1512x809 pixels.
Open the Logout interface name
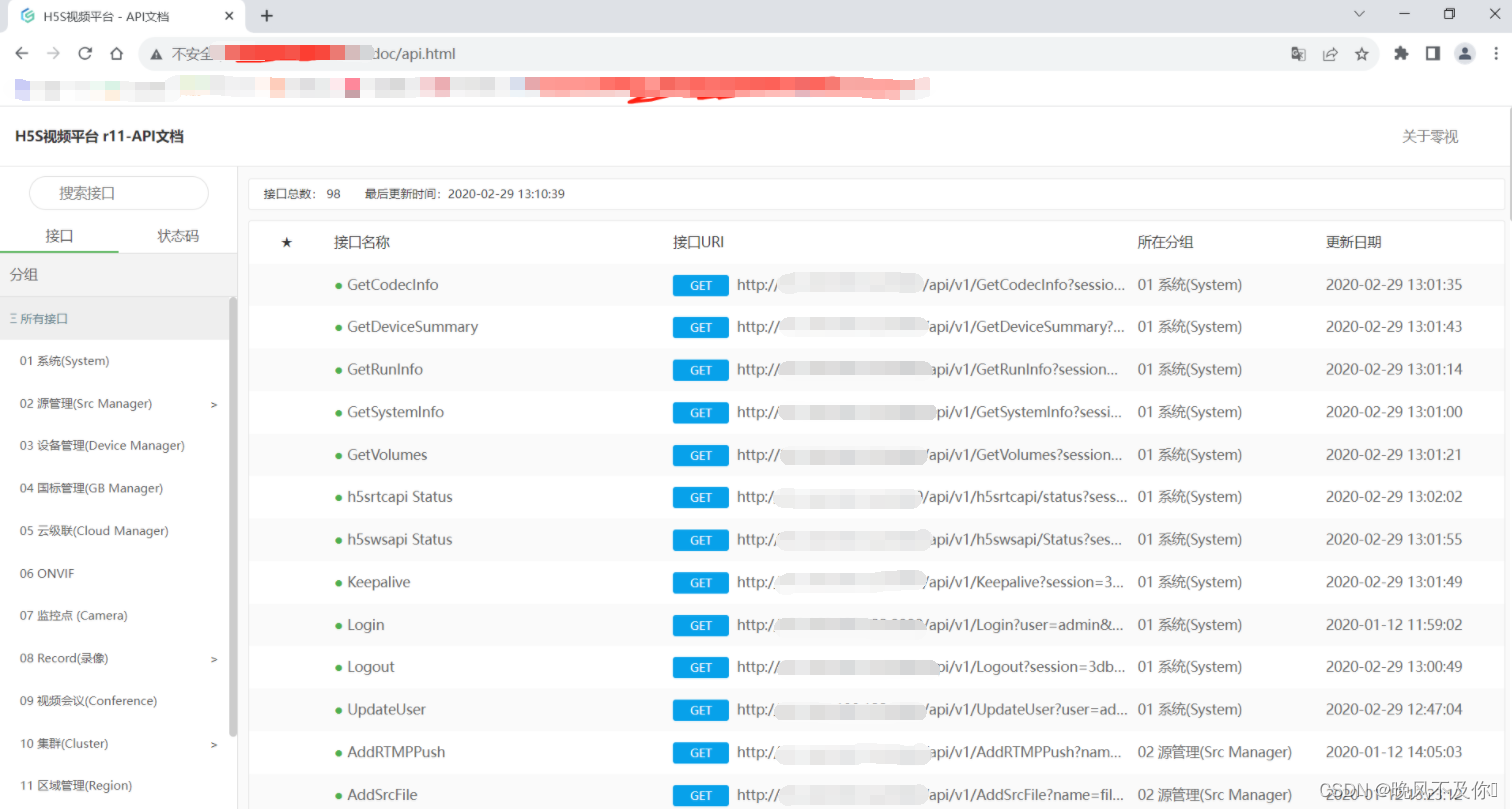click(x=370, y=667)
